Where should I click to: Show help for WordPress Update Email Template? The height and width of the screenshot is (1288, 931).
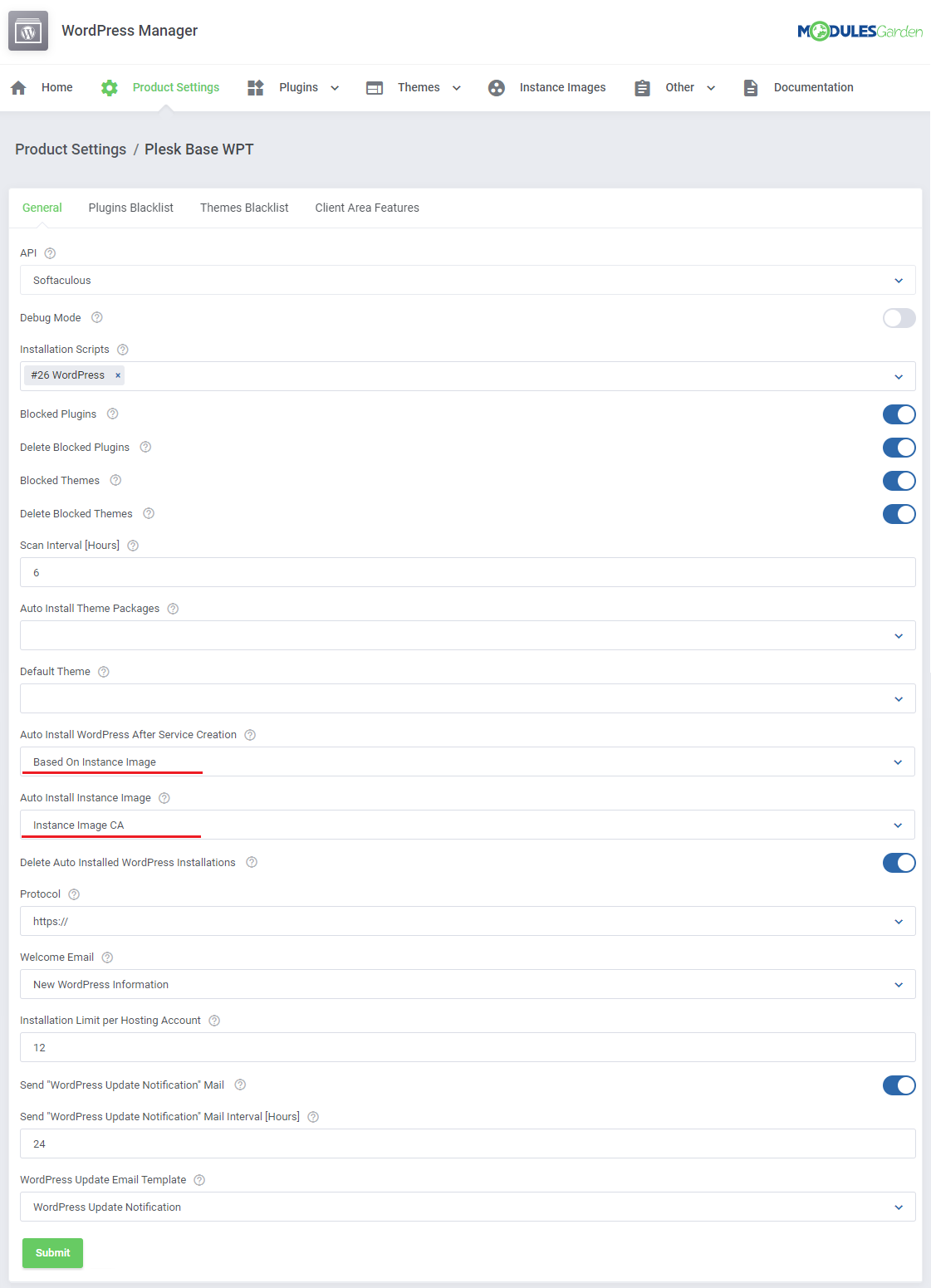(199, 1180)
